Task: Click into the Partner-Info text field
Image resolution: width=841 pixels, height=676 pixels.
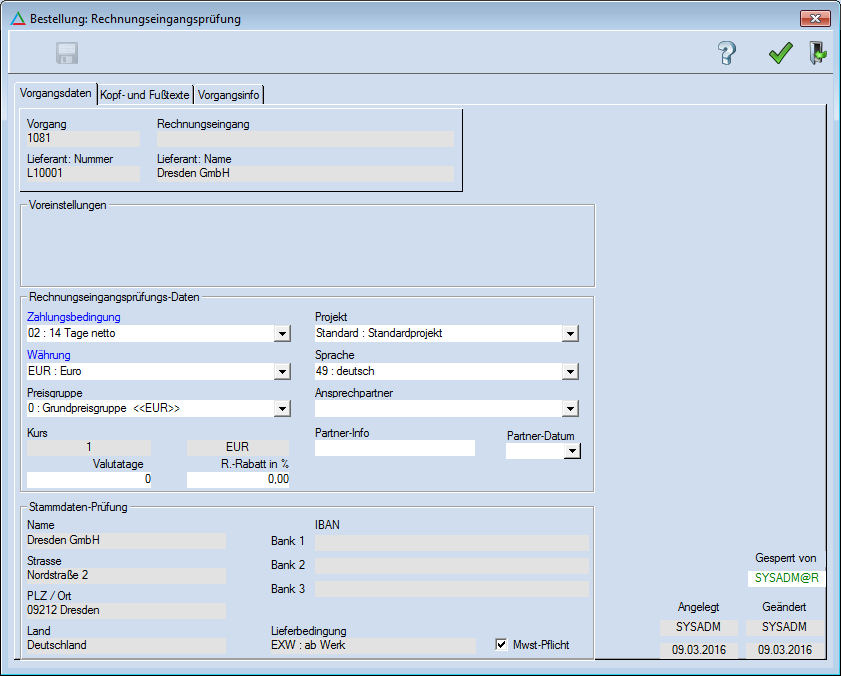Action: pos(394,449)
